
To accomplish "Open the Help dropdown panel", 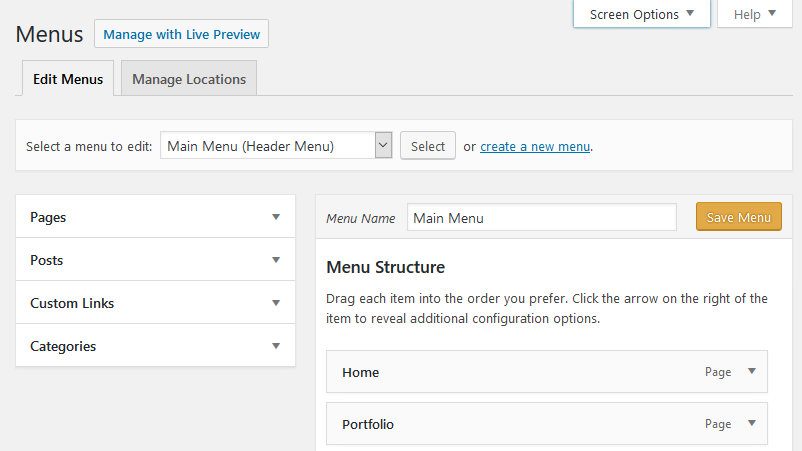I will coord(754,14).
